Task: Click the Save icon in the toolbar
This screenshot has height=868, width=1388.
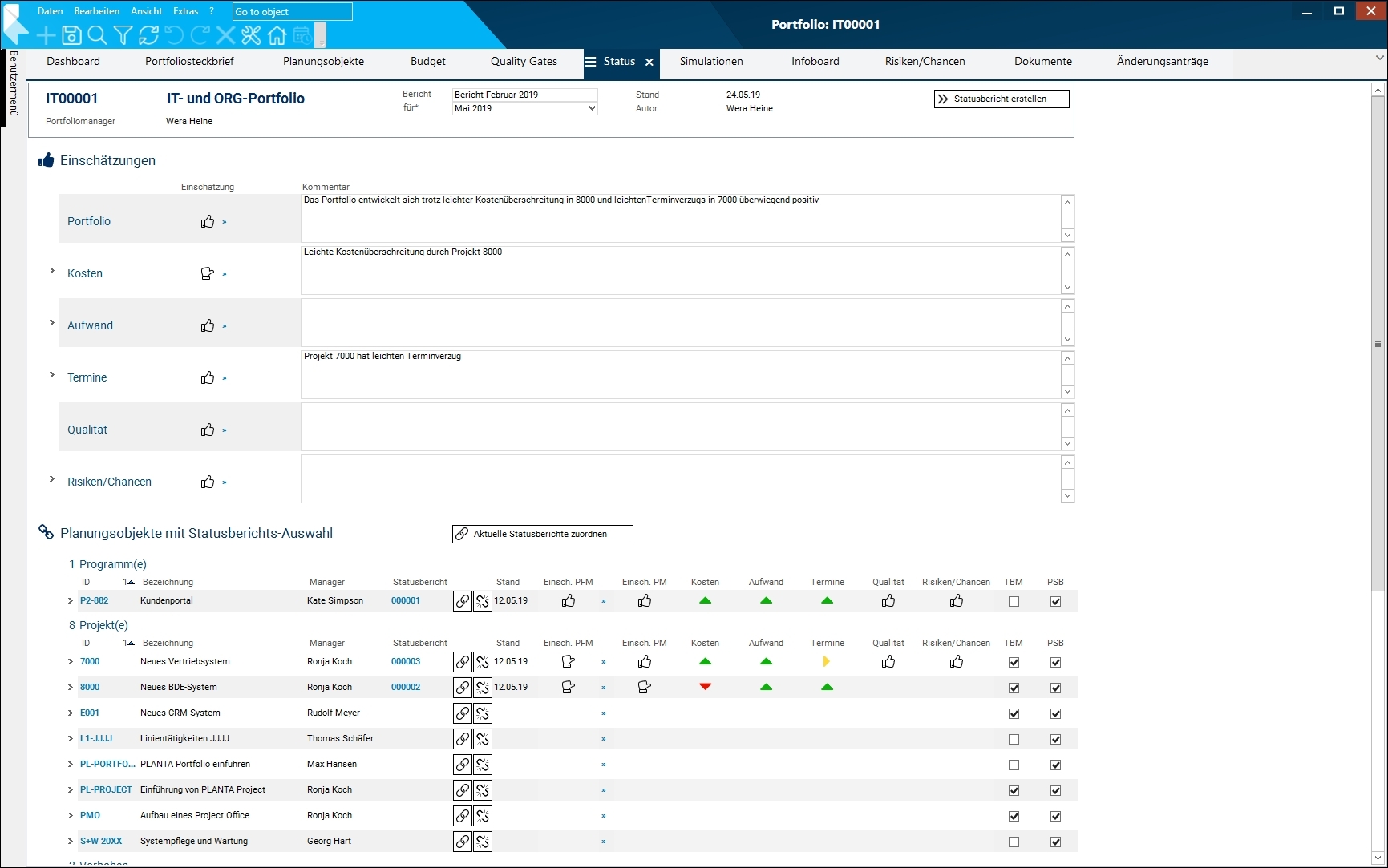Action: tap(71, 35)
